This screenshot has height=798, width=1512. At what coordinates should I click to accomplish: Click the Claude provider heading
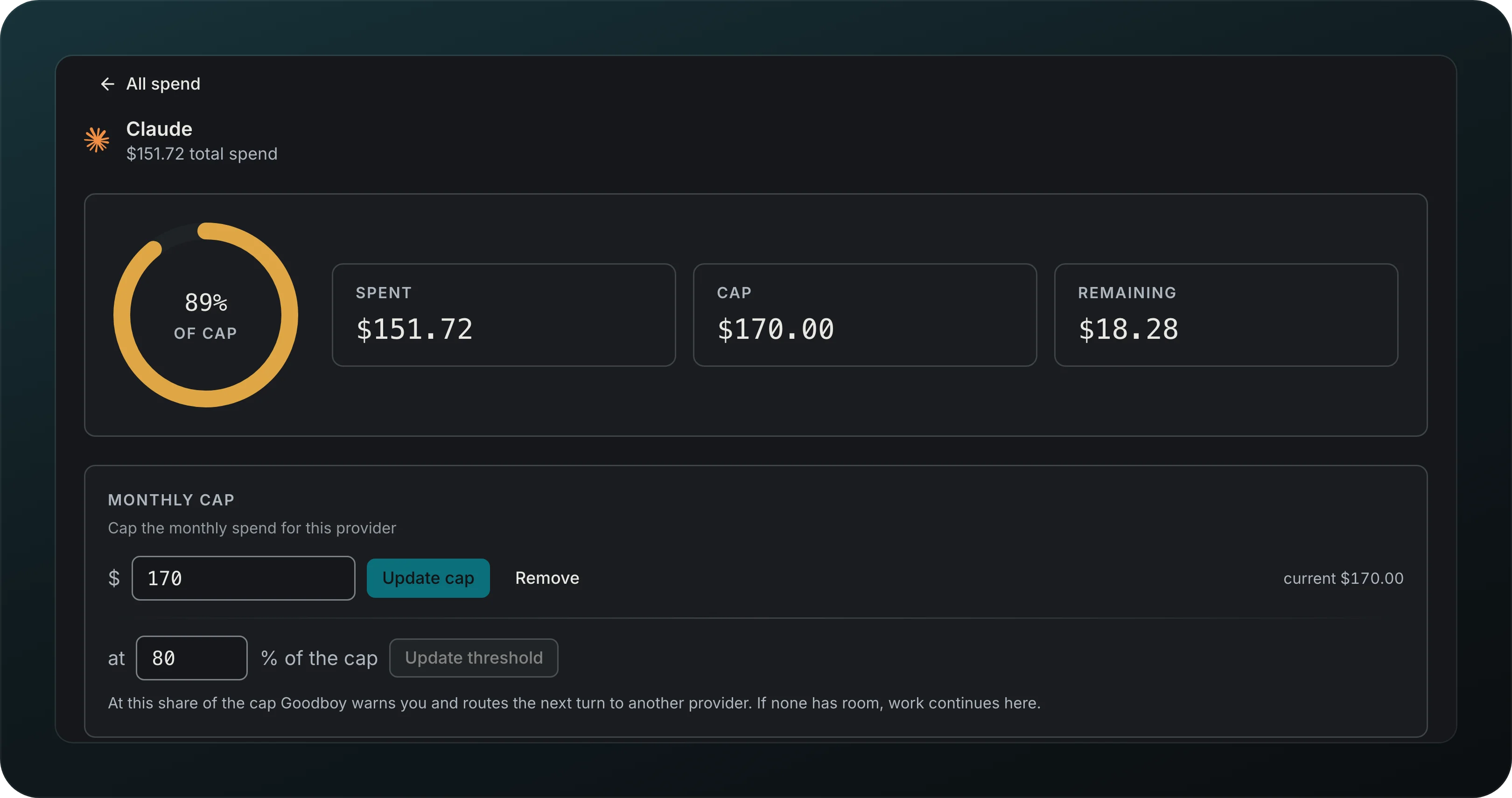pyautogui.click(x=159, y=128)
